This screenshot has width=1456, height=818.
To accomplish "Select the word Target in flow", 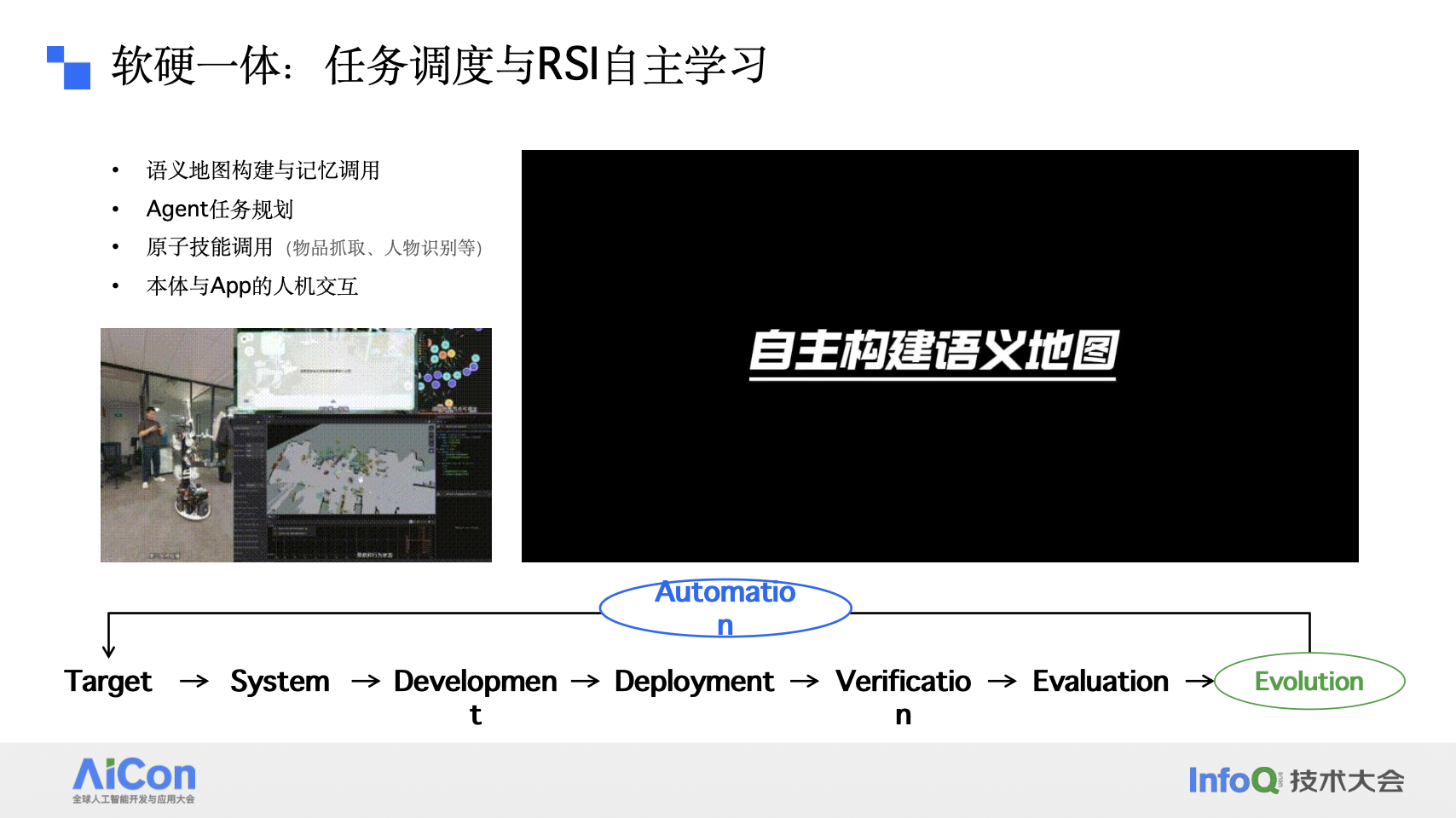I will click(108, 682).
